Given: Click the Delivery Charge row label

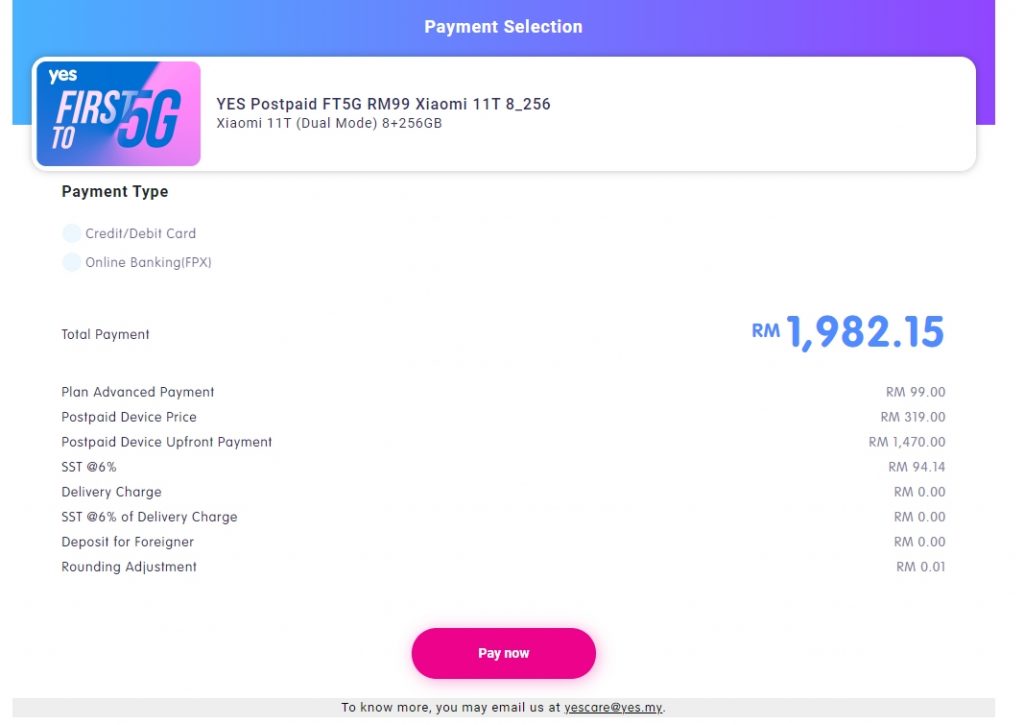Looking at the screenshot, I should point(111,492).
